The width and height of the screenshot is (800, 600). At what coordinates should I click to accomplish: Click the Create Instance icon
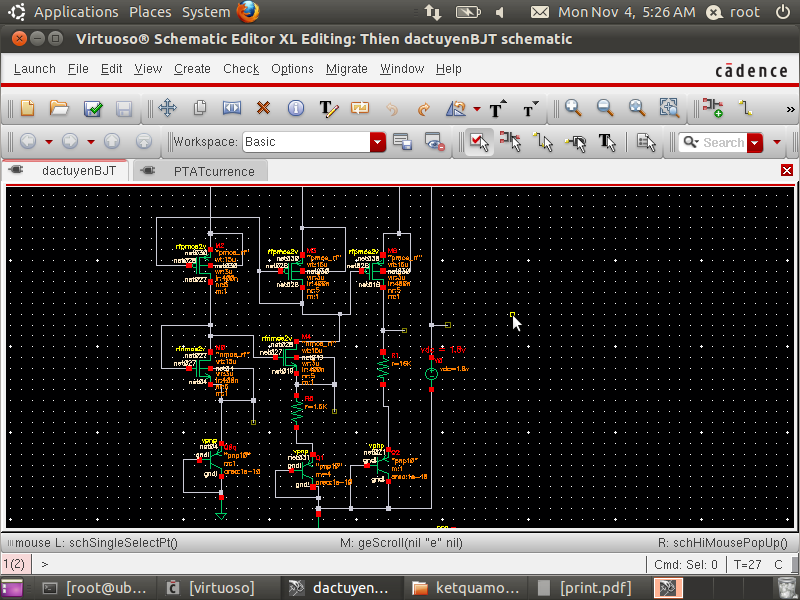pos(712,108)
